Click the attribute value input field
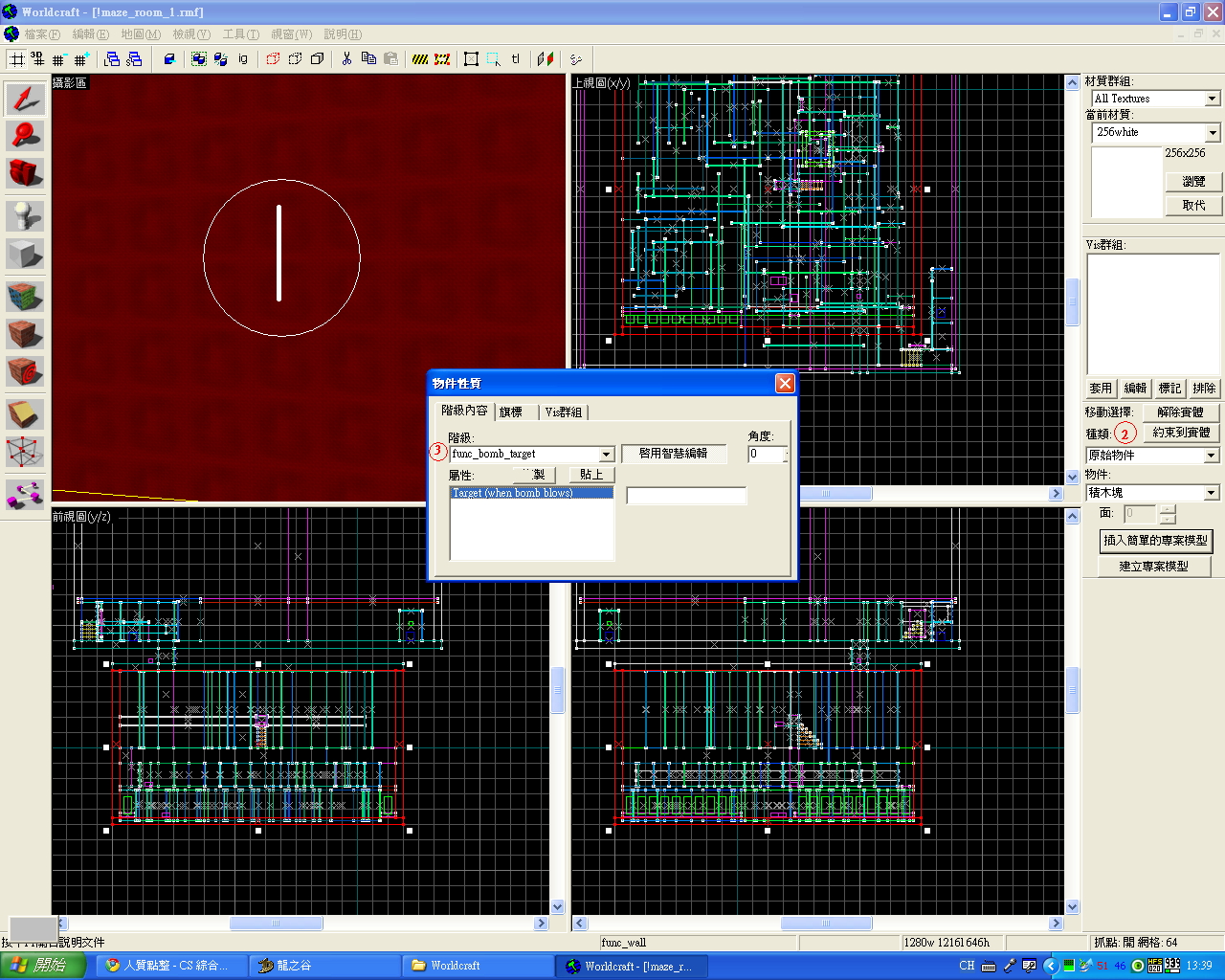This screenshot has height=980, width=1225. [686, 496]
